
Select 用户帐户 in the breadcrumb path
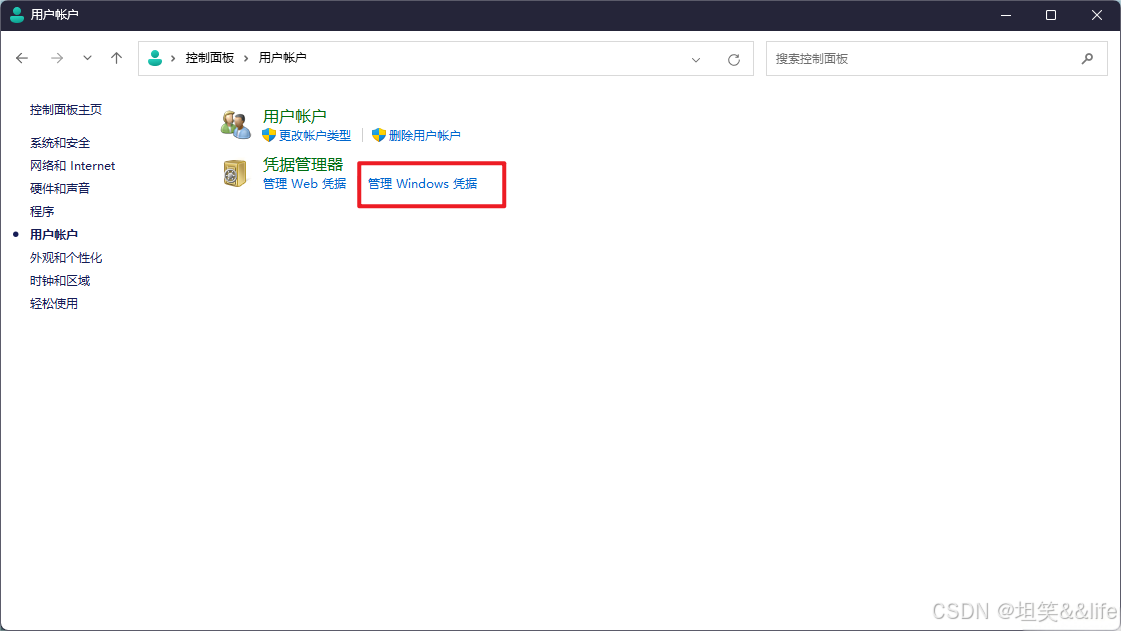point(282,58)
